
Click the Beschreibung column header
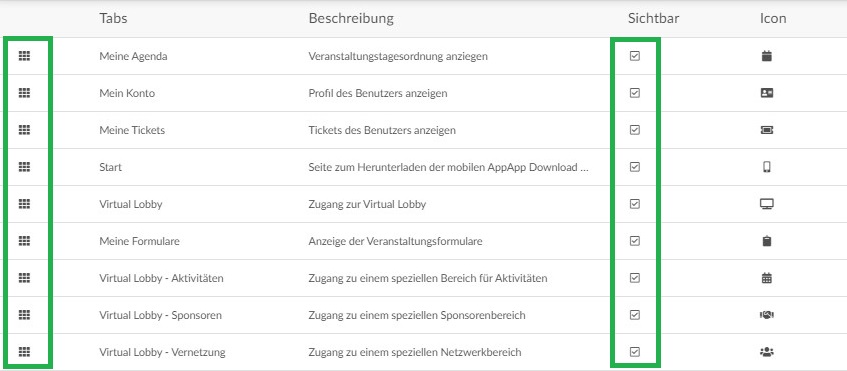(351, 18)
